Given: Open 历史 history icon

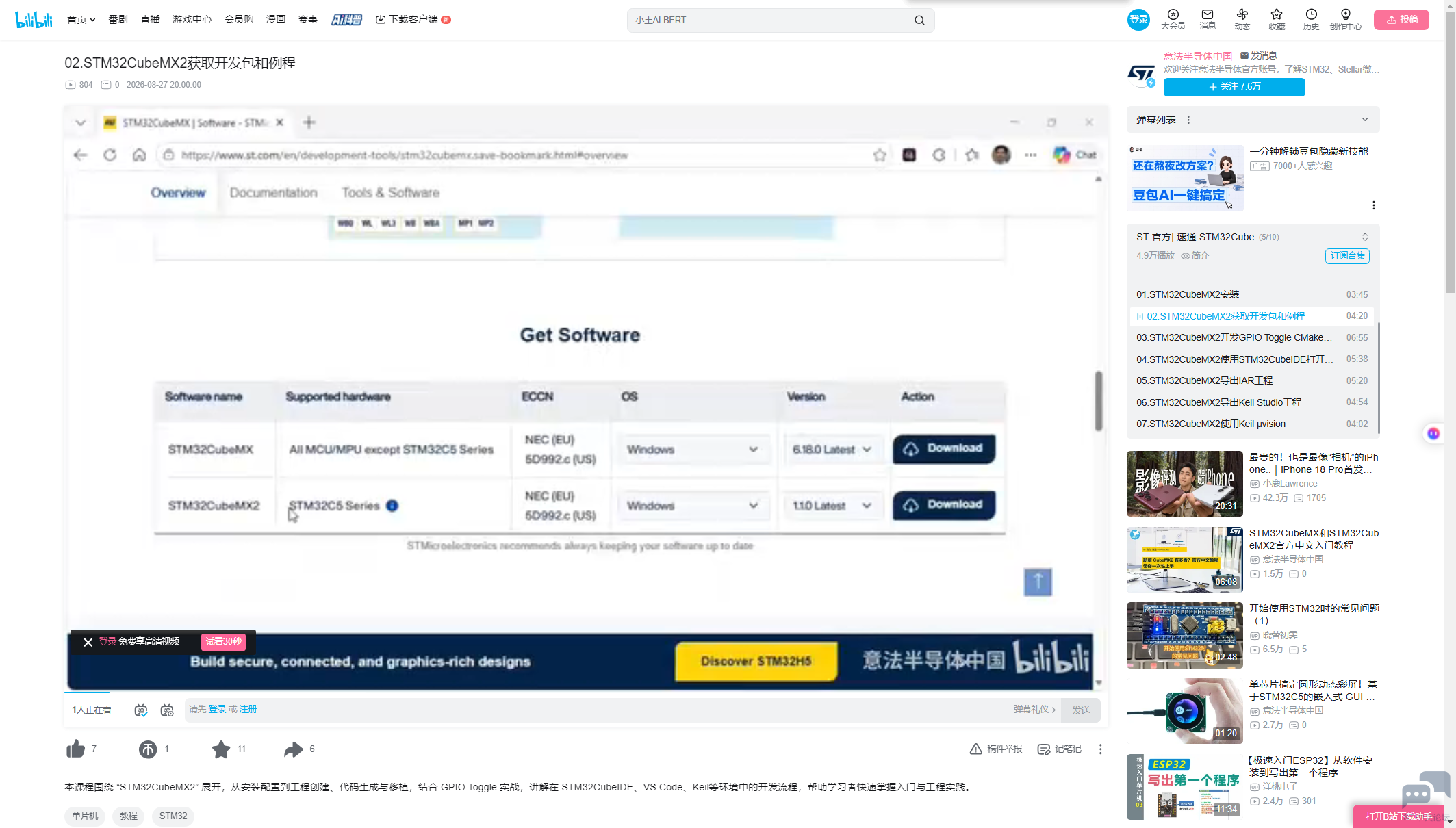Looking at the screenshot, I should 1311,19.
